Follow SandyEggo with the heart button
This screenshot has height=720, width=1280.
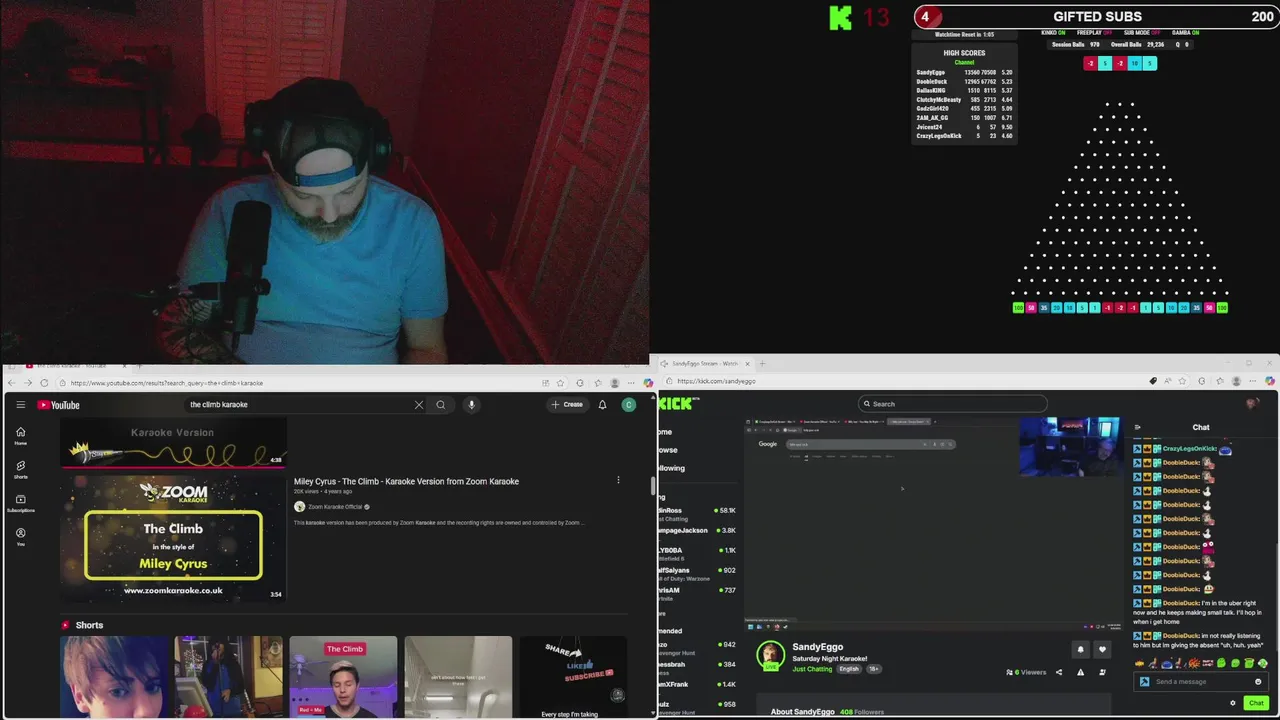[1102, 650]
